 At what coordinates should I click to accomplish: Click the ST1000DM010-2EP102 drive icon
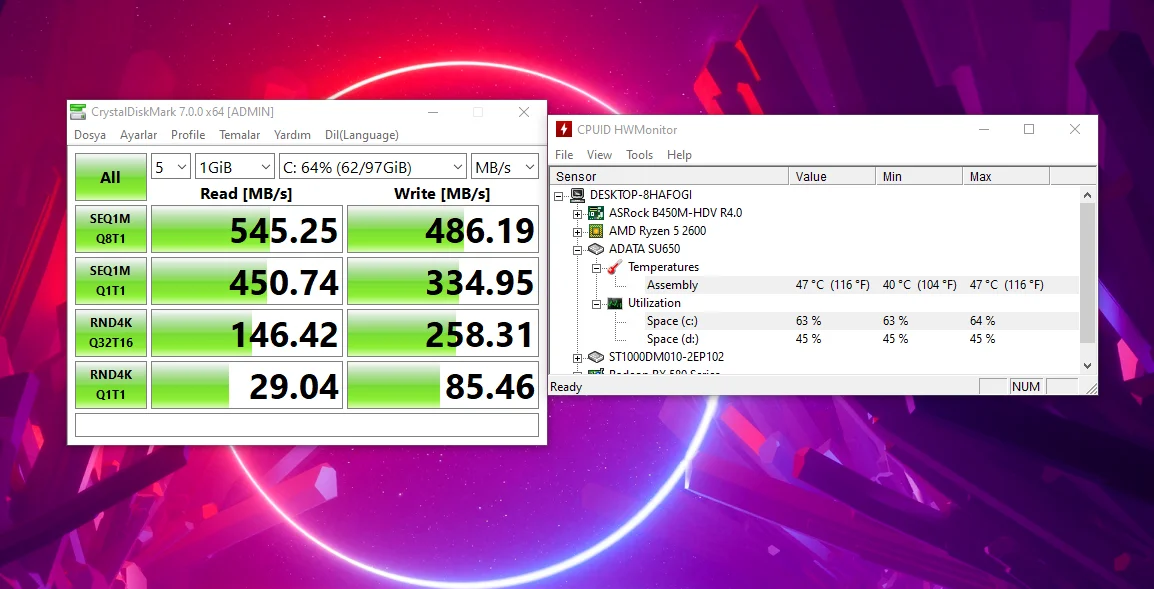(x=596, y=357)
